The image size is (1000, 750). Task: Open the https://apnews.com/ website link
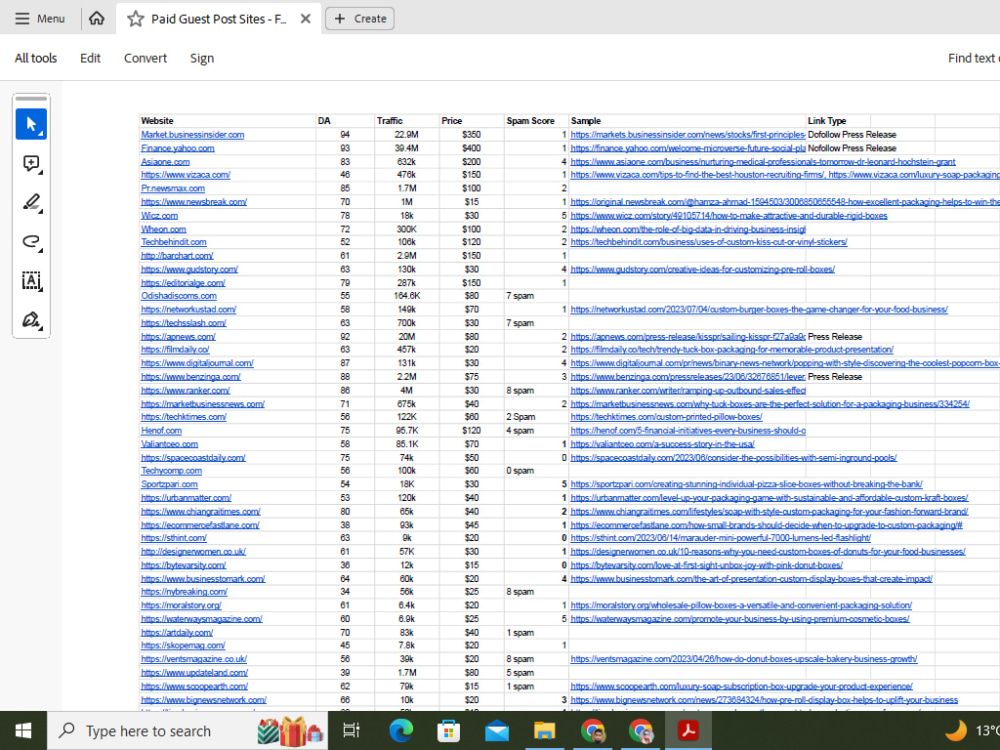tap(178, 337)
